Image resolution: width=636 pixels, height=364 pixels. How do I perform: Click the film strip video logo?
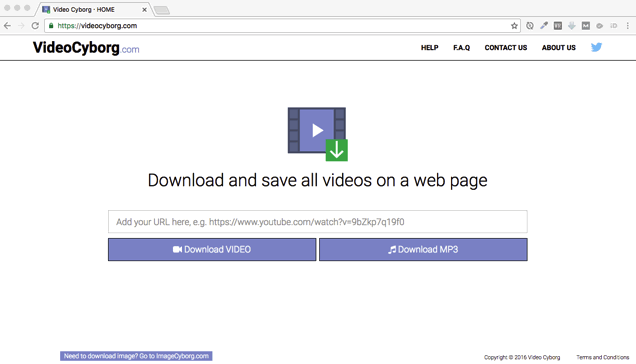point(318,134)
